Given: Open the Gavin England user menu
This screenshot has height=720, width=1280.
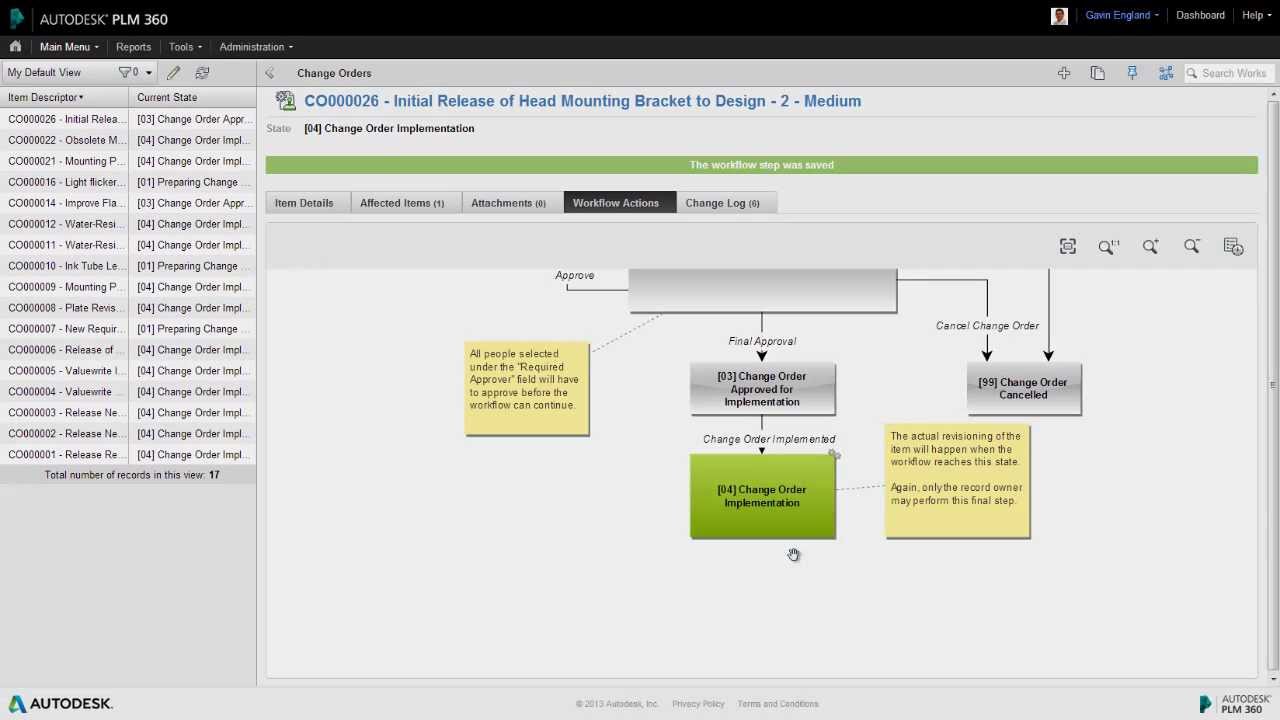Looking at the screenshot, I should tap(1122, 15).
